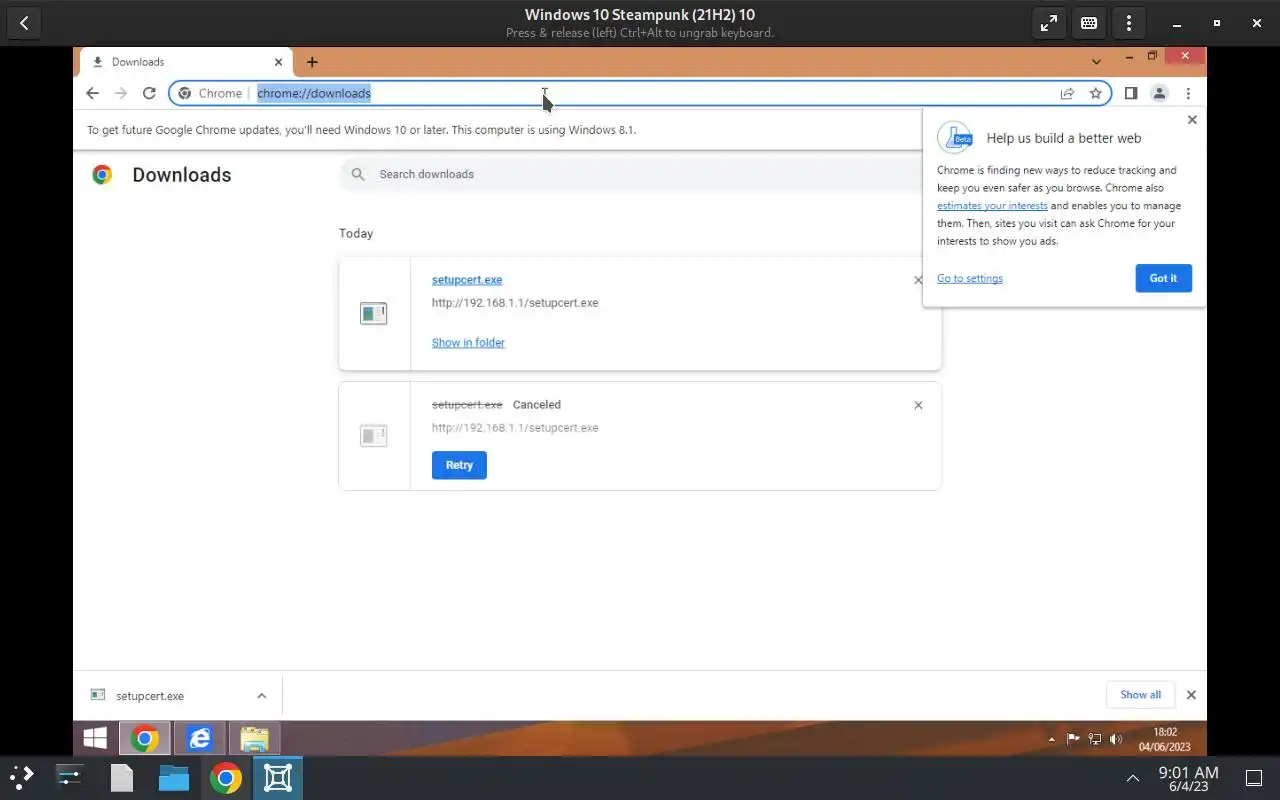Expand the tab search chevron
Screen dimensions: 1280x800
tap(1096, 61)
